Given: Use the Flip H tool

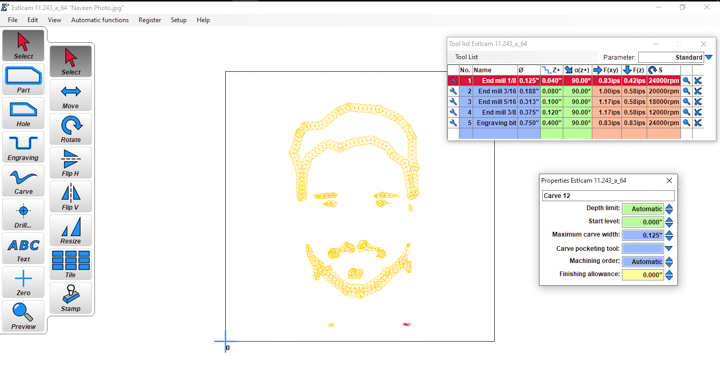Looking at the screenshot, I should [71, 163].
